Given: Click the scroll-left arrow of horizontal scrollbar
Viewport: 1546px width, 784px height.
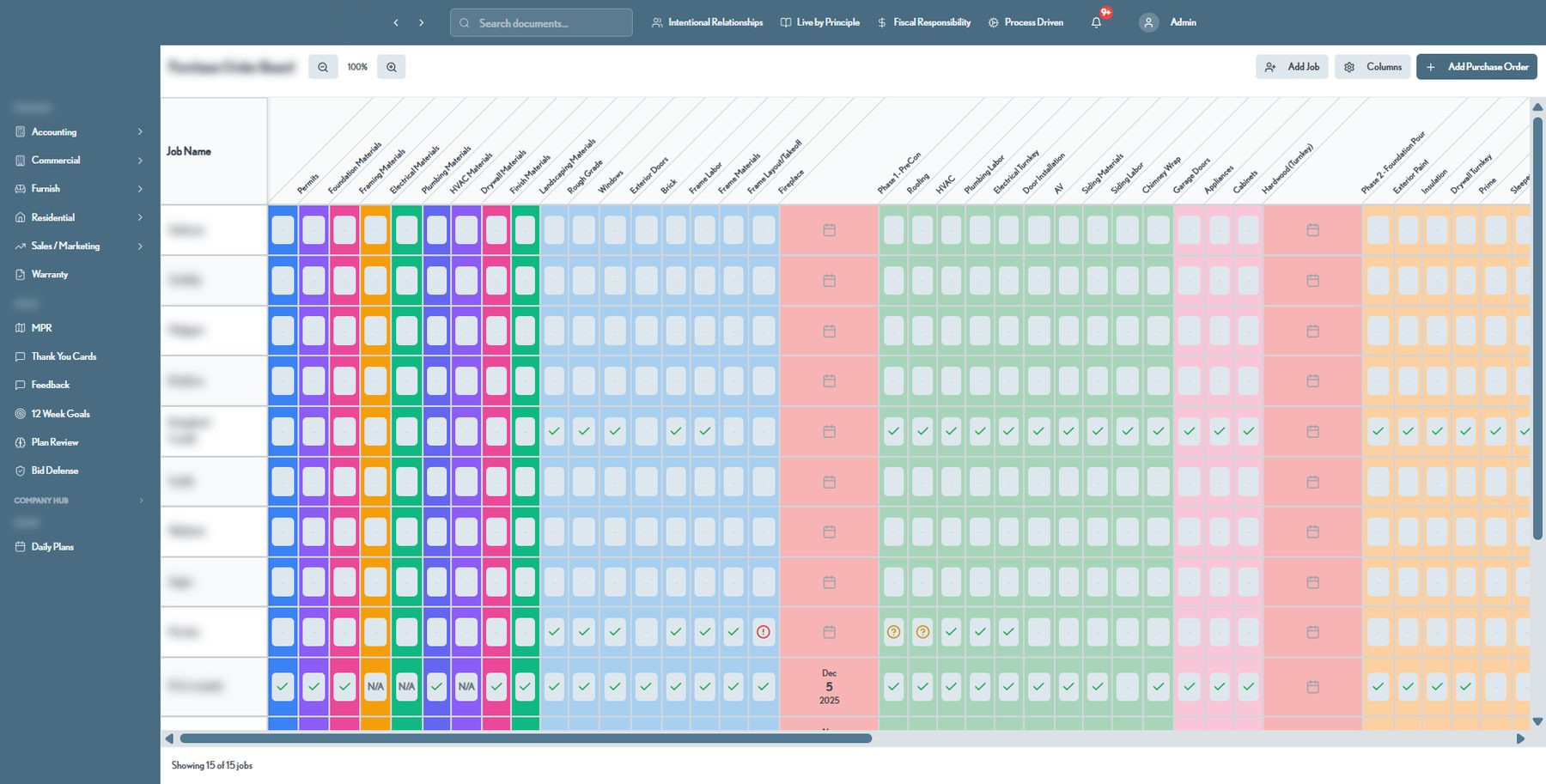Looking at the screenshot, I should pyautogui.click(x=169, y=738).
